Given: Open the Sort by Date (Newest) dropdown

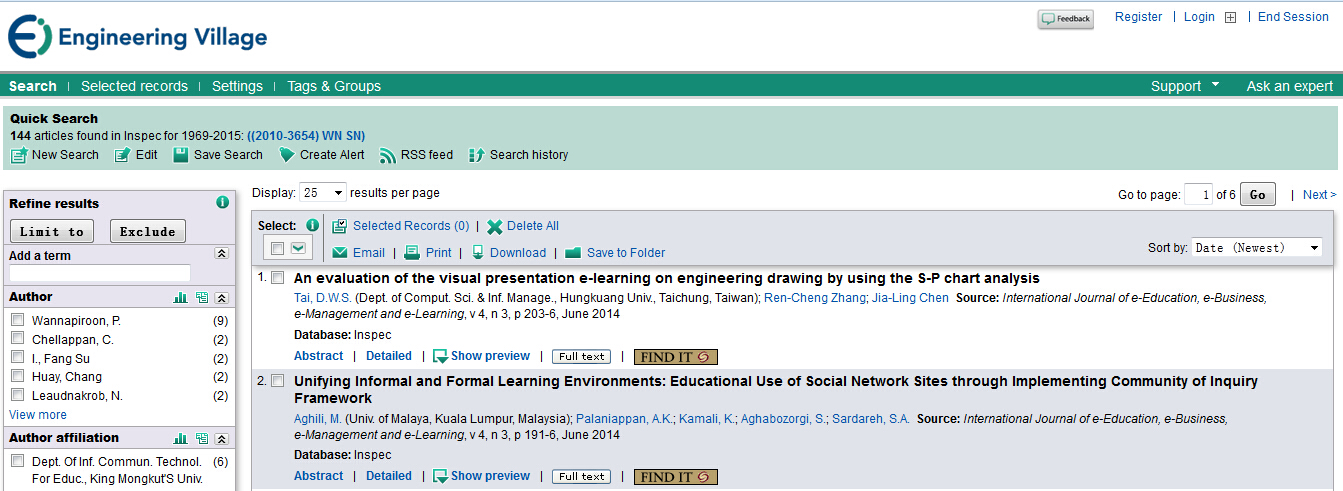Looking at the screenshot, I should tap(1257, 248).
